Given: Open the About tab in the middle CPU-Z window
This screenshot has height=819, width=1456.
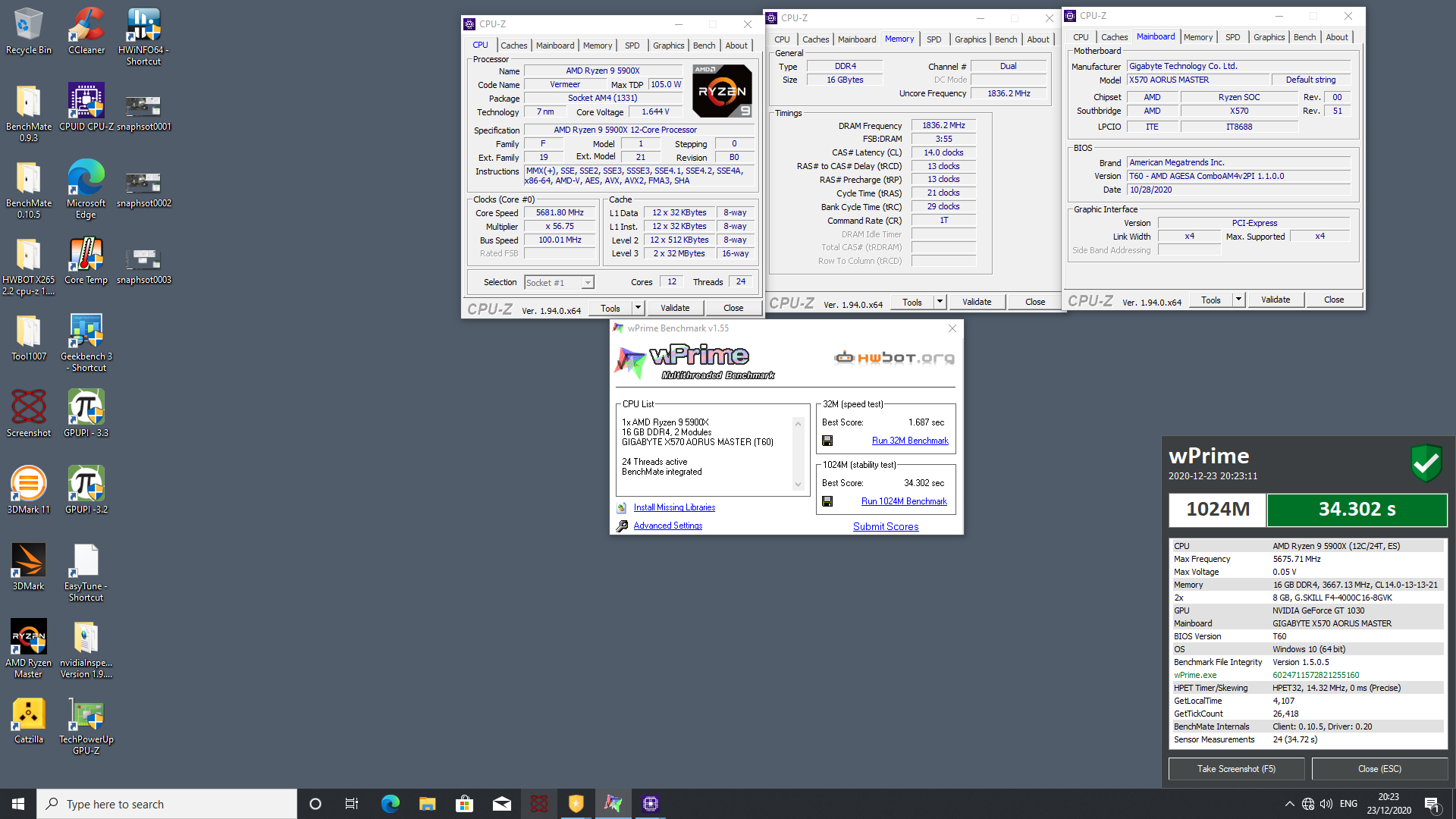Looking at the screenshot, I should pos(1038,39).
